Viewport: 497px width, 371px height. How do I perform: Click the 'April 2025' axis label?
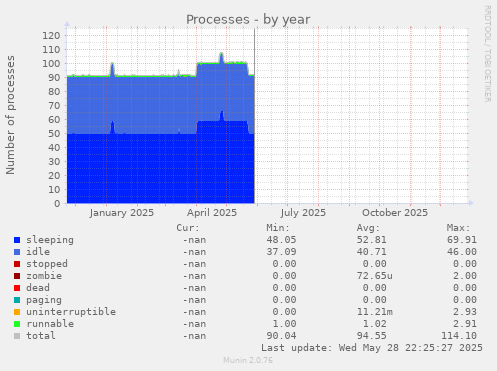point(212,213)
